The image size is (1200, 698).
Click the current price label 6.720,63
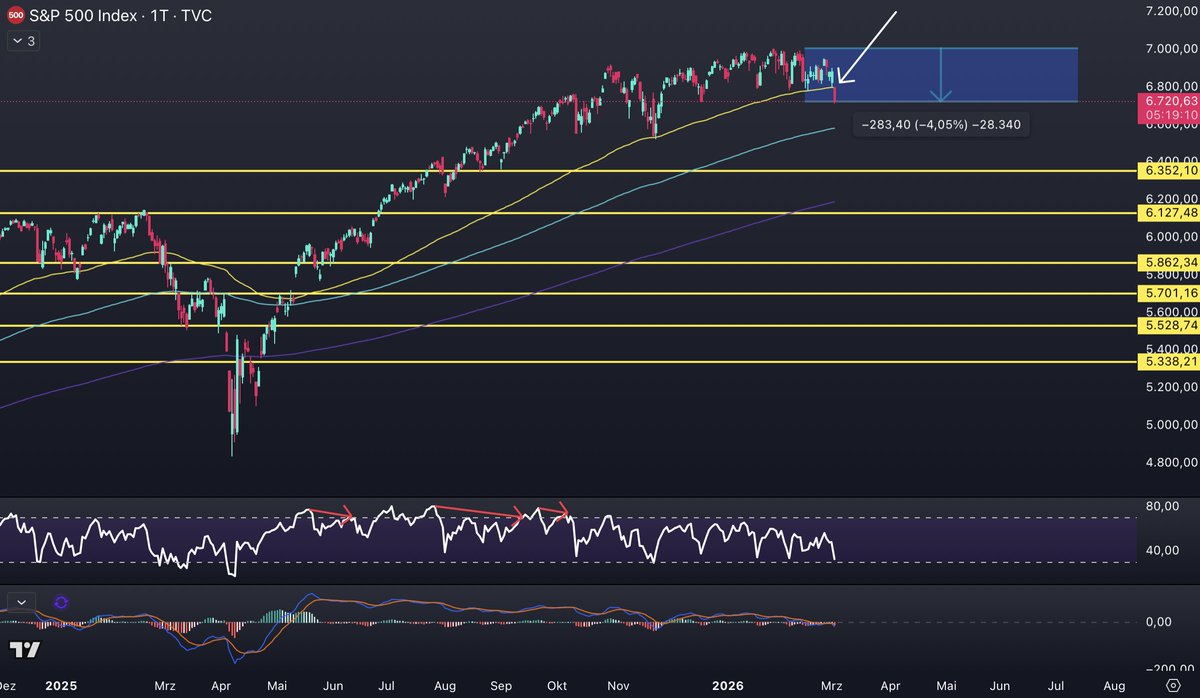click(x=1170, y=101)
